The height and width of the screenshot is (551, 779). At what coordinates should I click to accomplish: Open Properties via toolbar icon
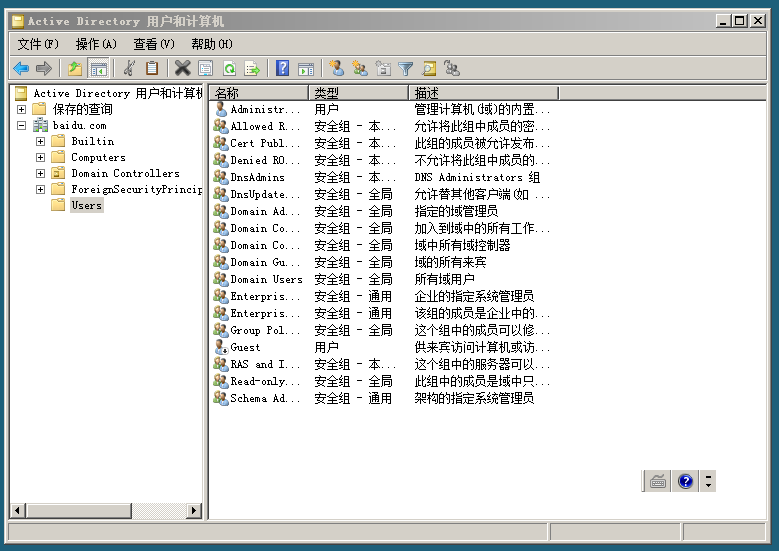[x=206, y=68]
